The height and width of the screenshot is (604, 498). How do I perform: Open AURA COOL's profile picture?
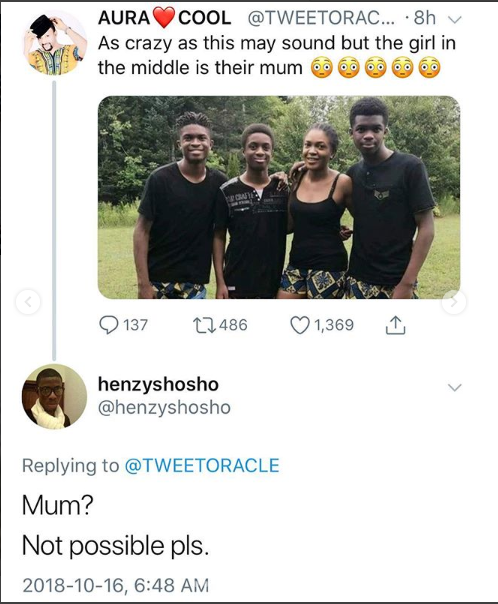tap(55, 42)
